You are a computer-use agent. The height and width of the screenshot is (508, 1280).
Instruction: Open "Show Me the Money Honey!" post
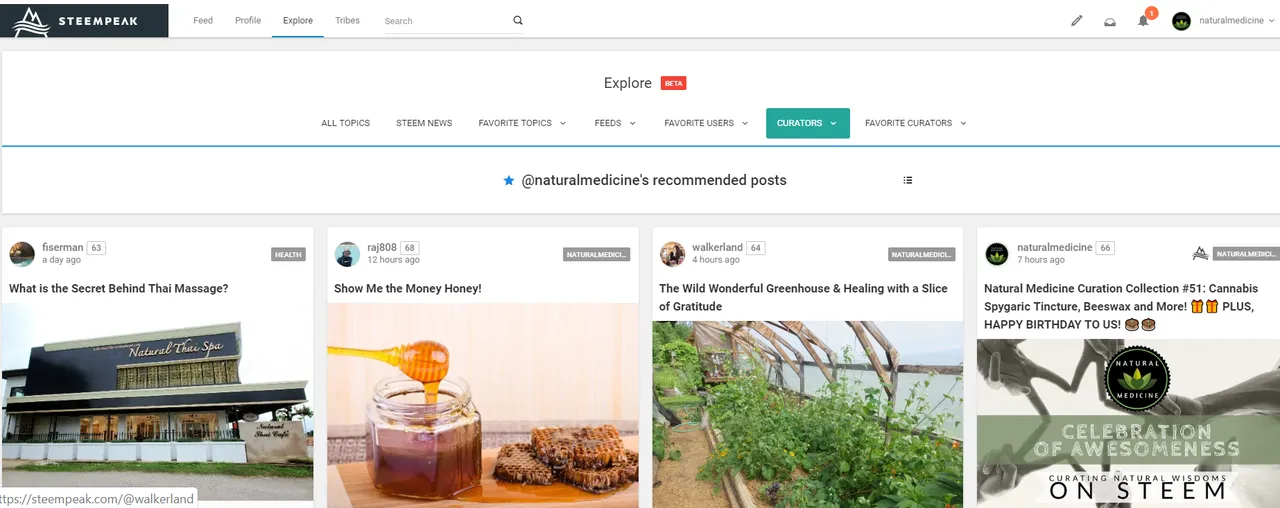click(x=408, y=288)
